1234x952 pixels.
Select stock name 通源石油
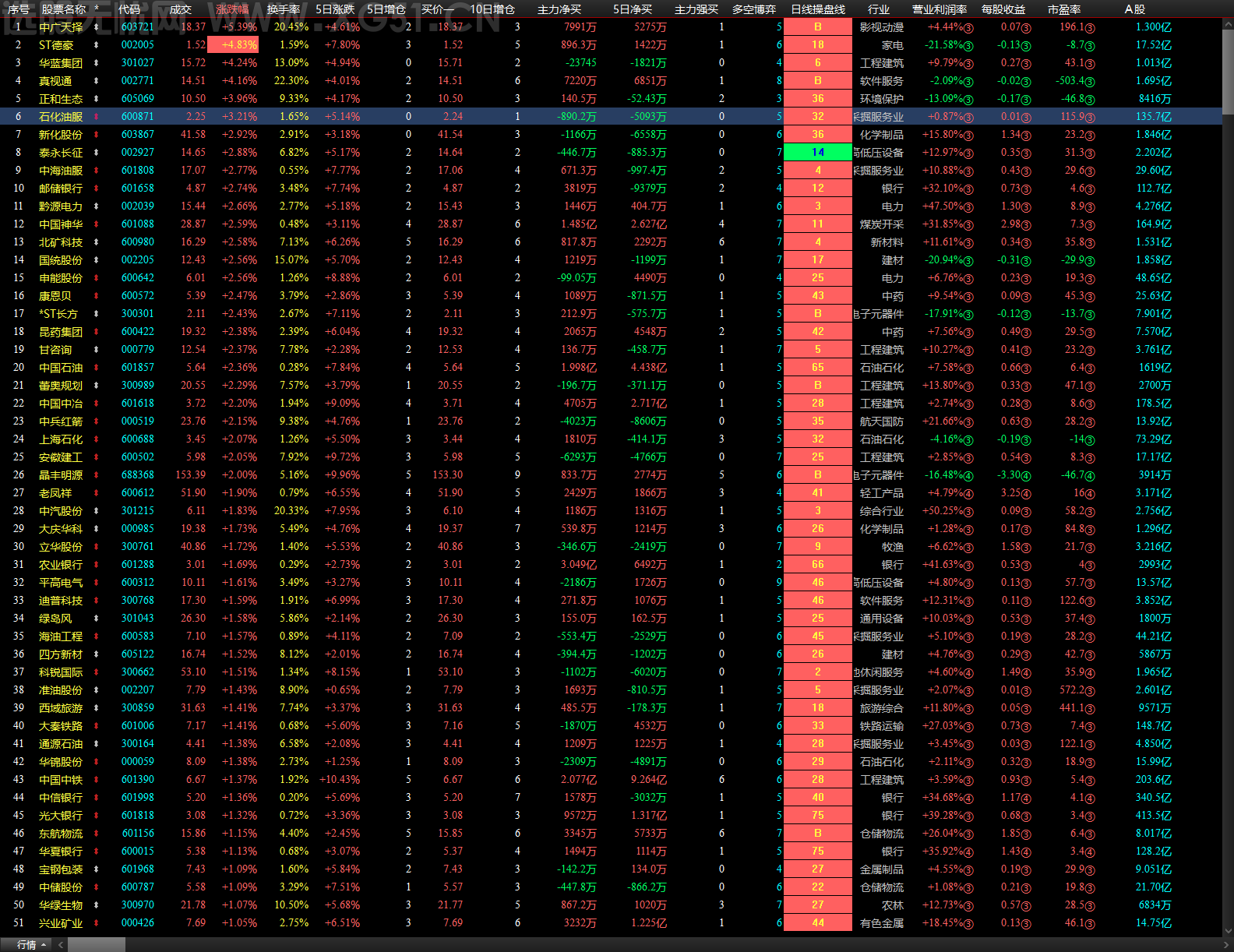61,744
